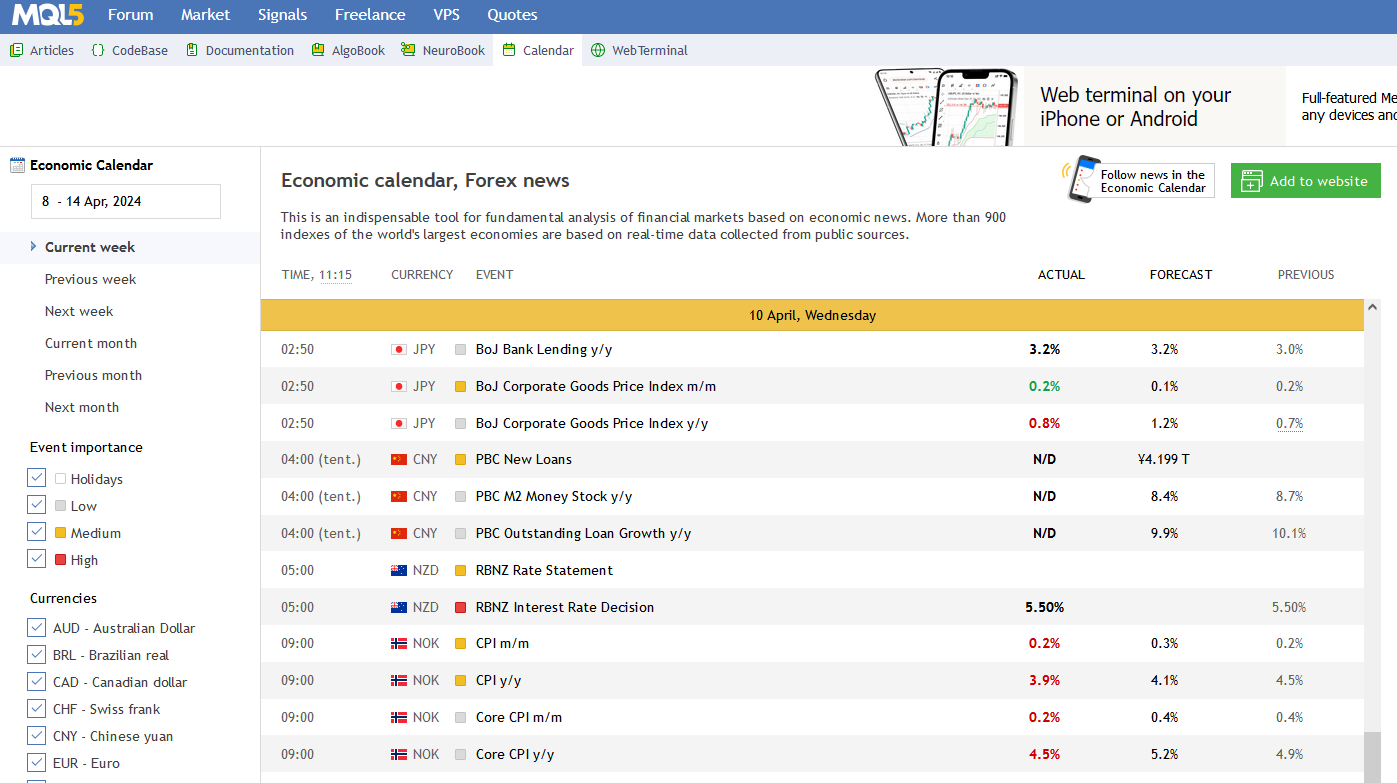Click the Documentation book icon
Viewport: 1397px width, 783px height.
tap(192, 50)
